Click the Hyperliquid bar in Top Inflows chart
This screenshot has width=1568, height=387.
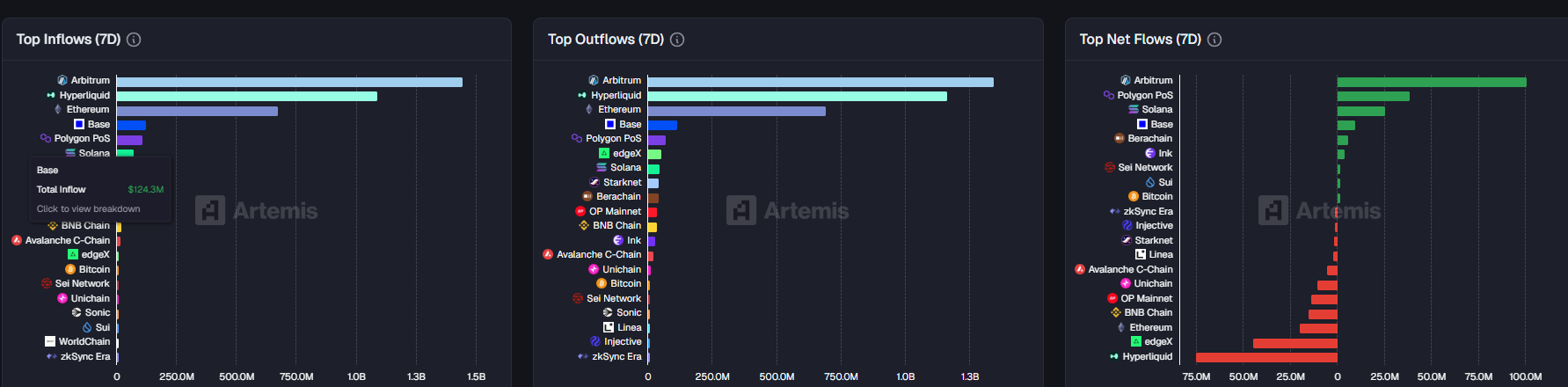[x=246, y=96]
